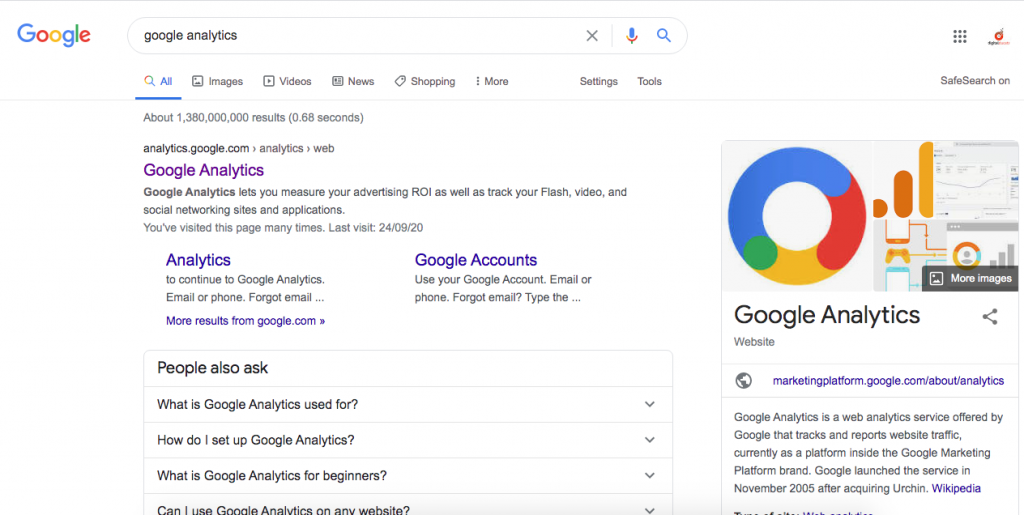1024x515 pixels.
Task: Go to the News tab
Action: tap(353, 82)
